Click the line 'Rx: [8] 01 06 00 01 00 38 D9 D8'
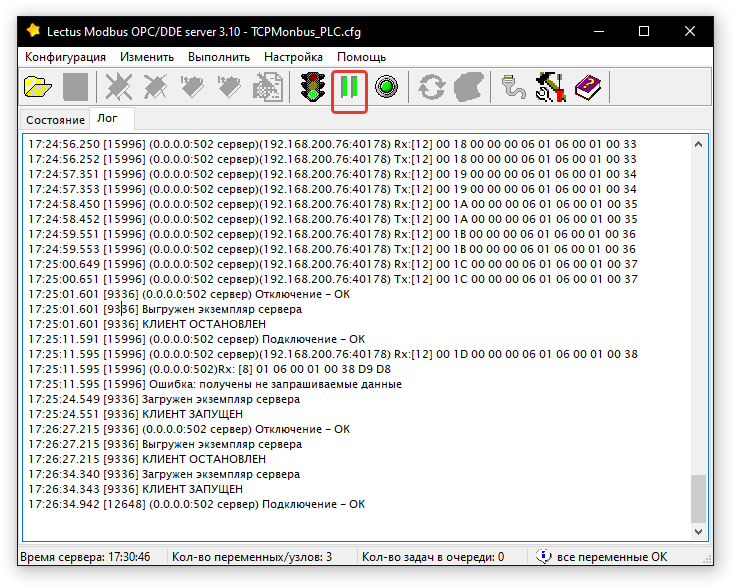Viewport: 735px width, 588px height. pyautogui.click(x=210, y=369)
